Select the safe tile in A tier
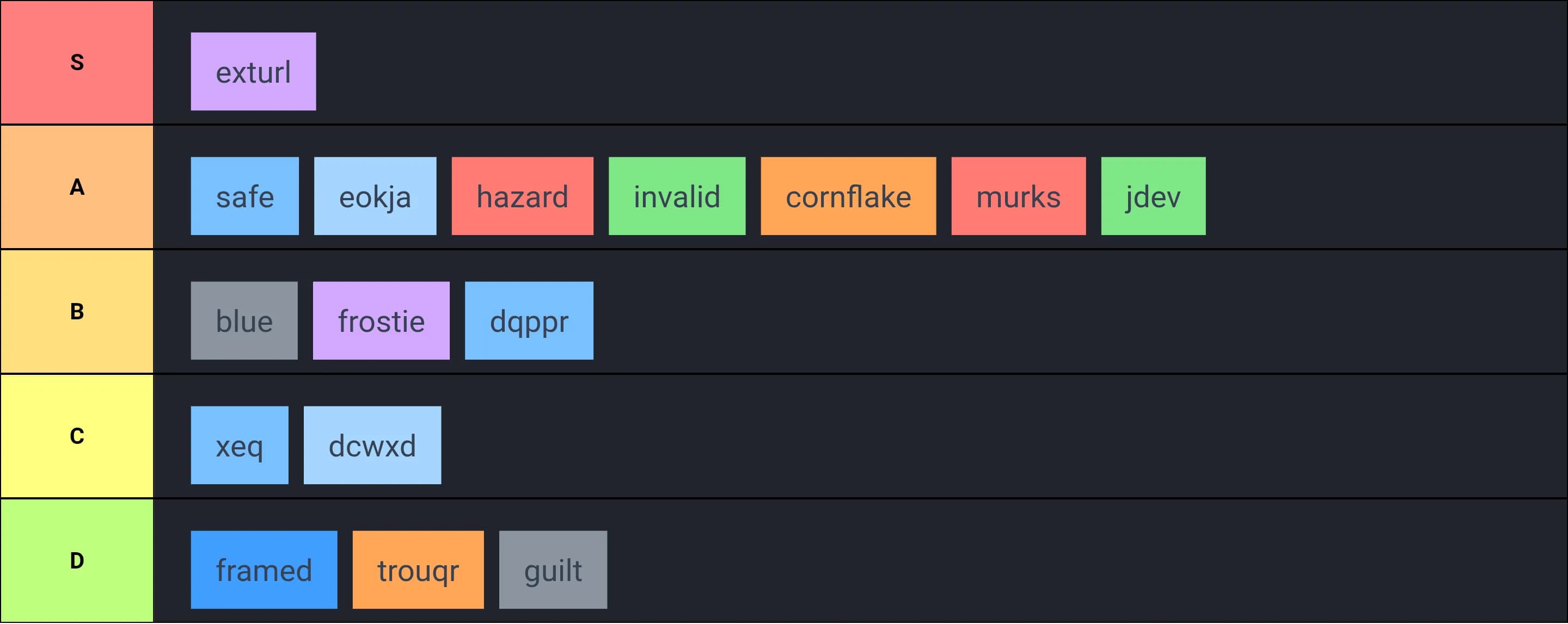The image size is (1568, 624). pos(244,196)
